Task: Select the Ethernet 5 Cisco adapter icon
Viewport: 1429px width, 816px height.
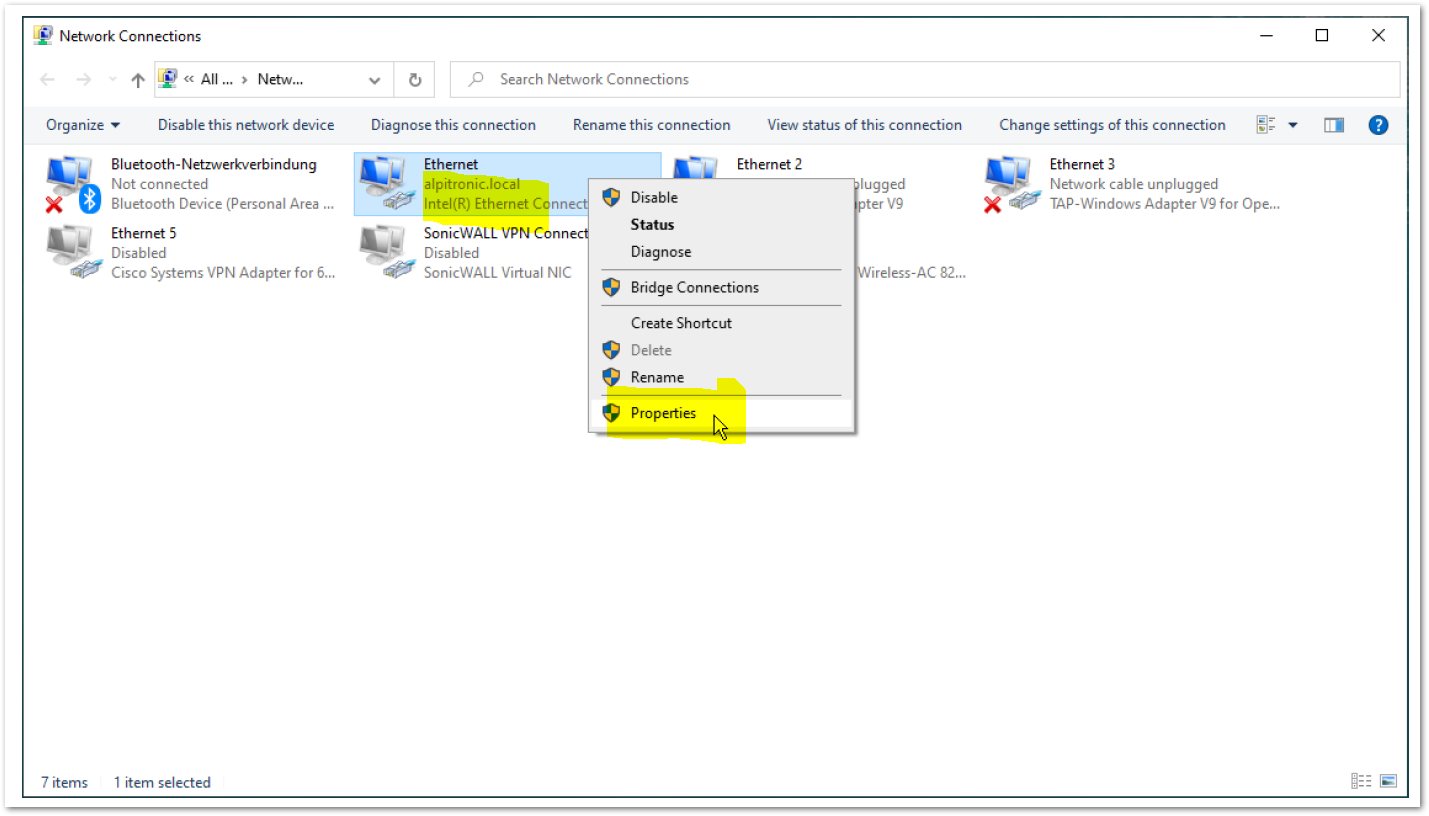Action: pyautogui.click(x=72, y=252)
